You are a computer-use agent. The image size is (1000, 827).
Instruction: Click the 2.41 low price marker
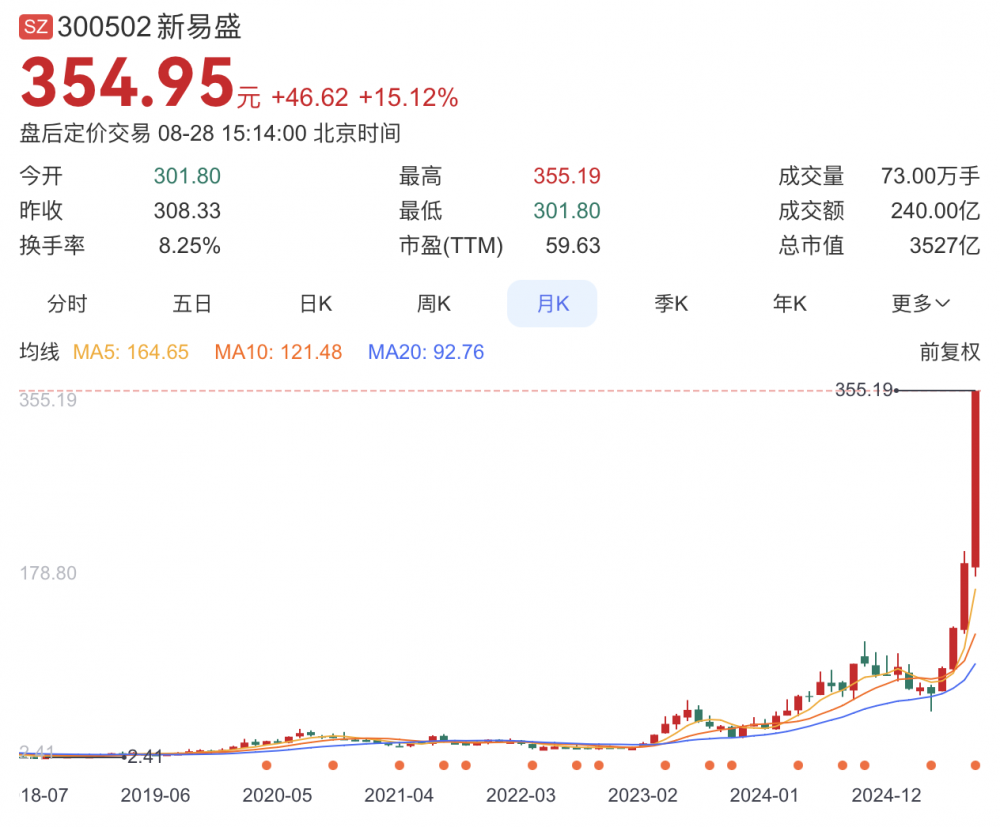click(144, 757)
